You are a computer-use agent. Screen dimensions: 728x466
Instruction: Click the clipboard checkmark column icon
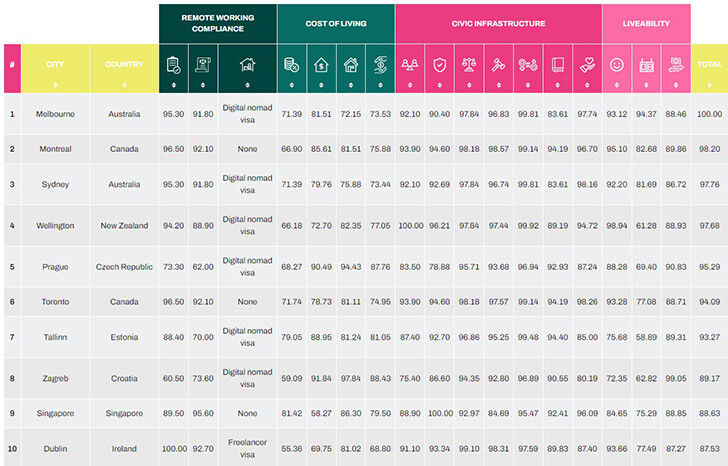[x=173, y=66]
